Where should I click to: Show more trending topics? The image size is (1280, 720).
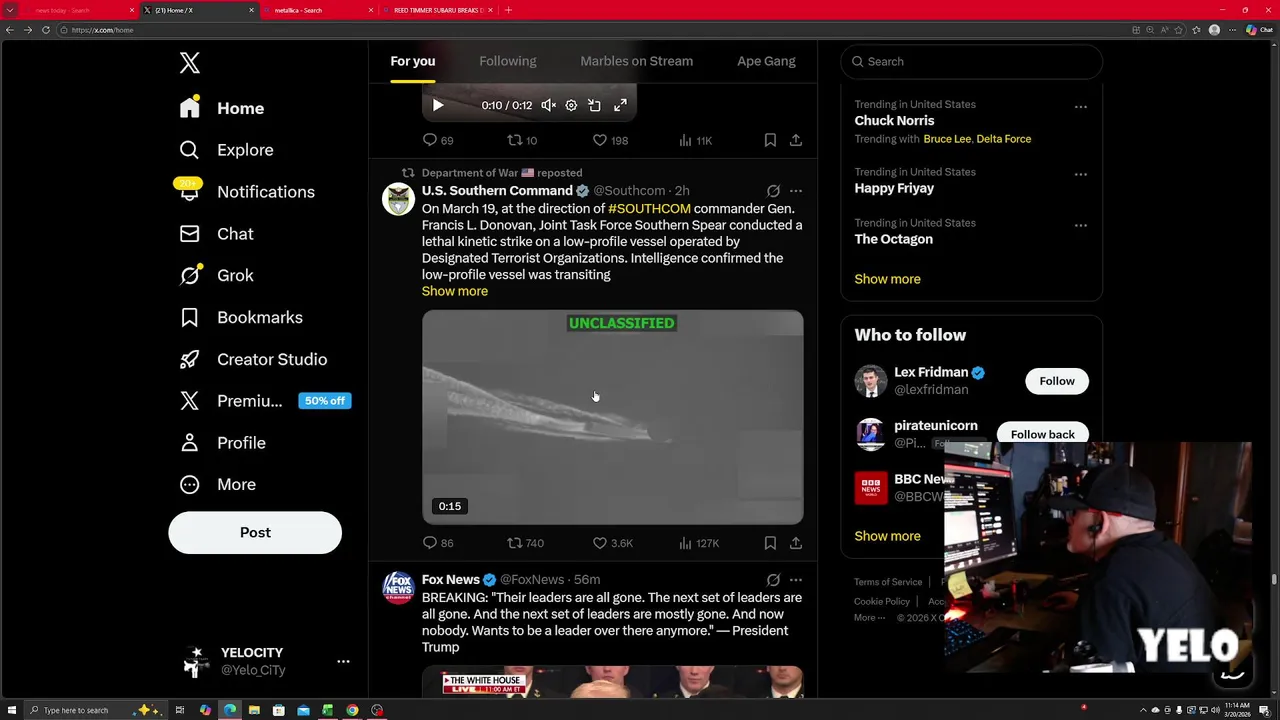pos(887,279)
